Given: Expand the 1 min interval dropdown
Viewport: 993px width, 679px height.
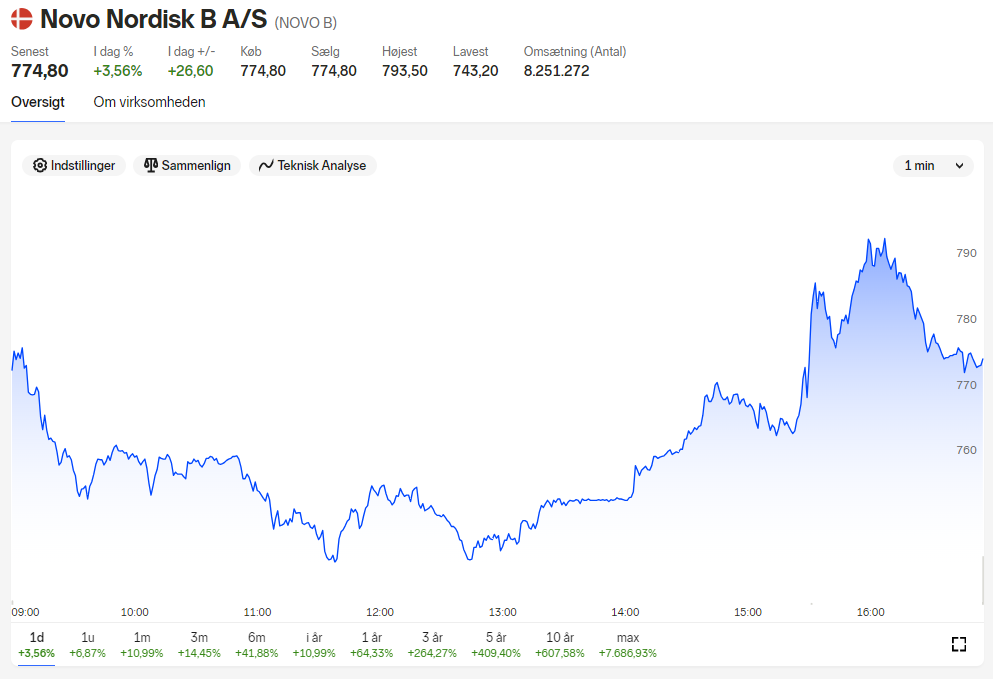Looking at the screenshot, I should [x=933, y=165].
